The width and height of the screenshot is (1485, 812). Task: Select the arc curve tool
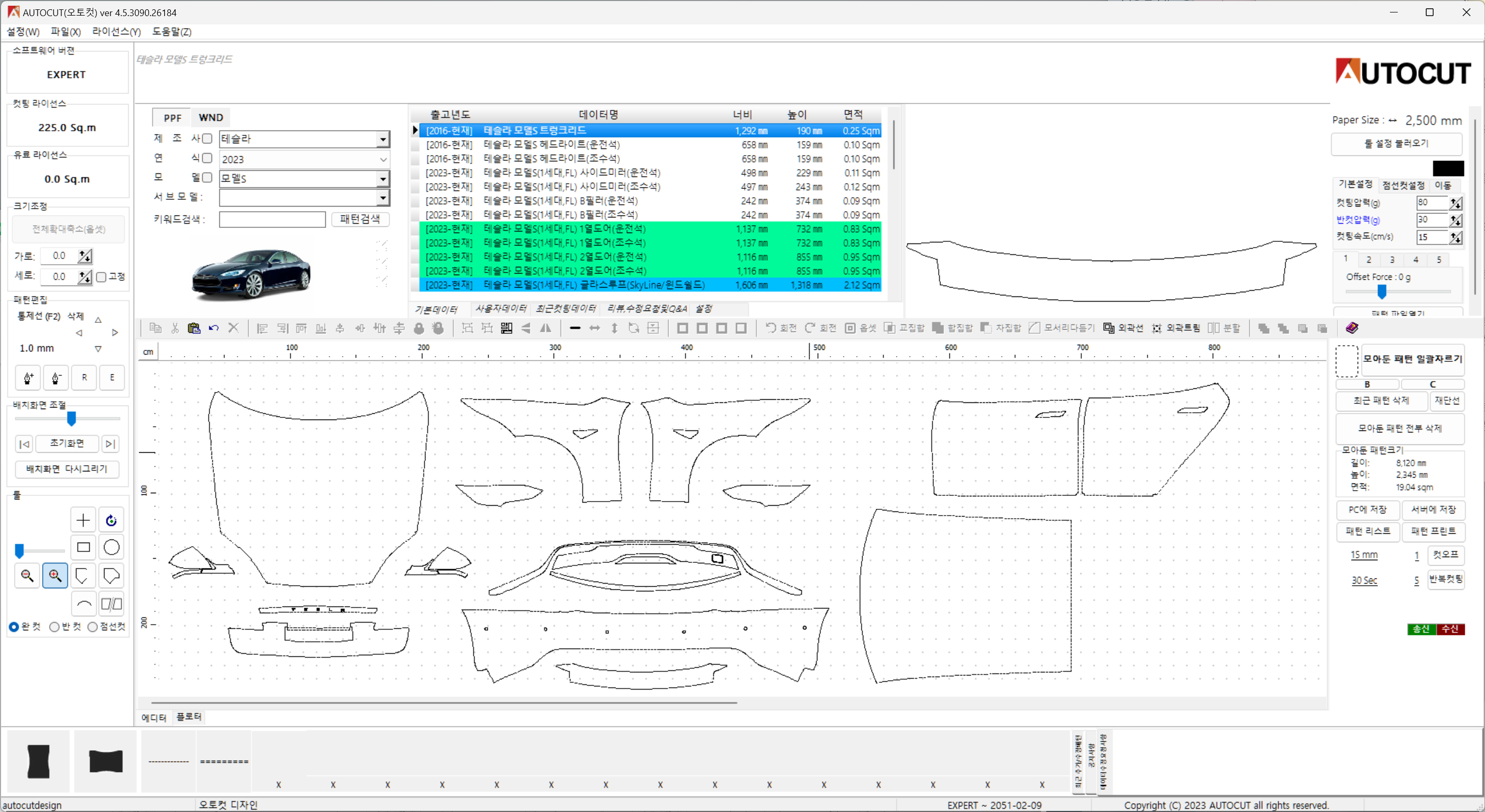pyautogui.click(x=84, y=604)
